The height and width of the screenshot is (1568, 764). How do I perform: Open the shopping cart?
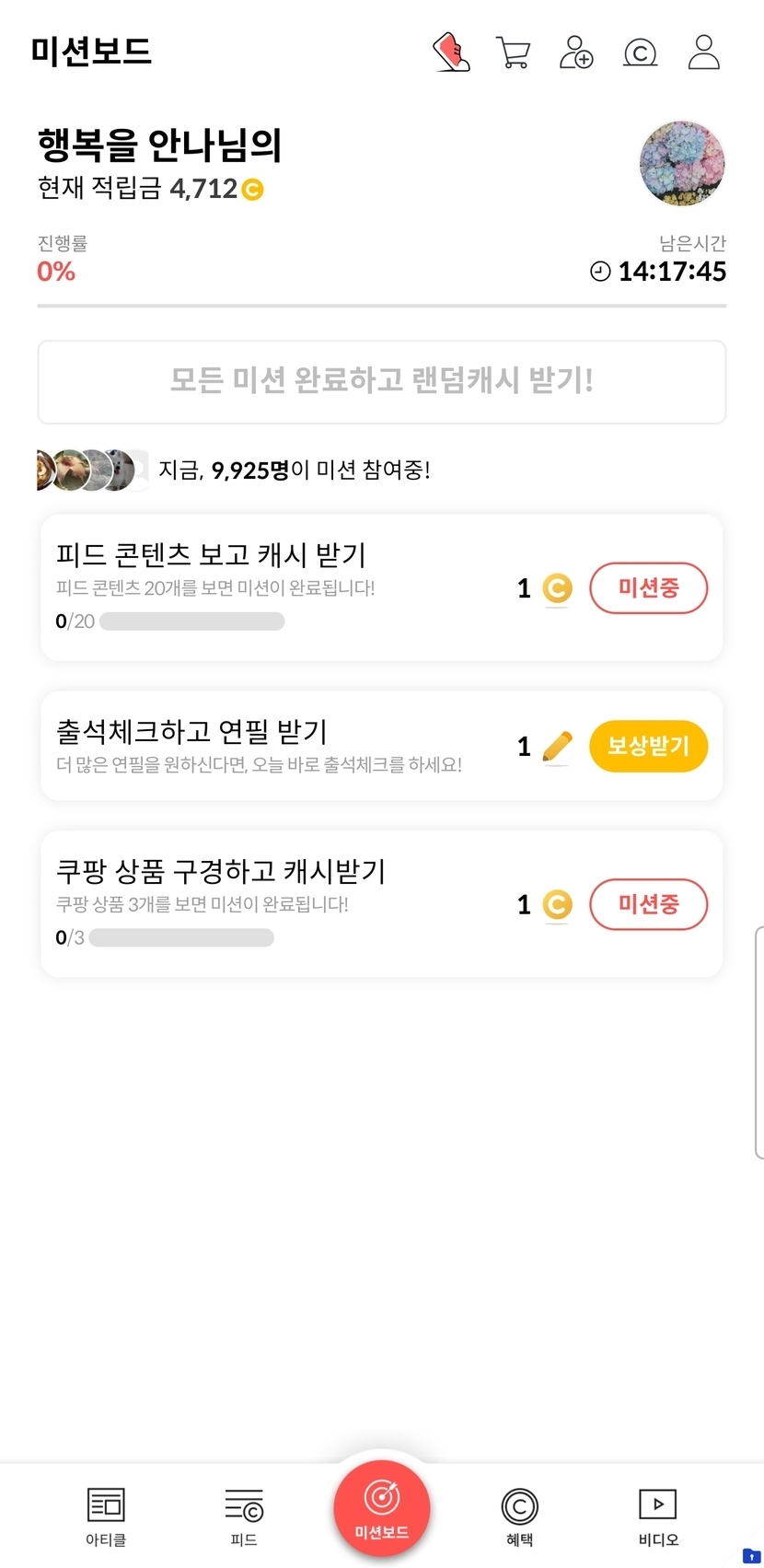513,52
